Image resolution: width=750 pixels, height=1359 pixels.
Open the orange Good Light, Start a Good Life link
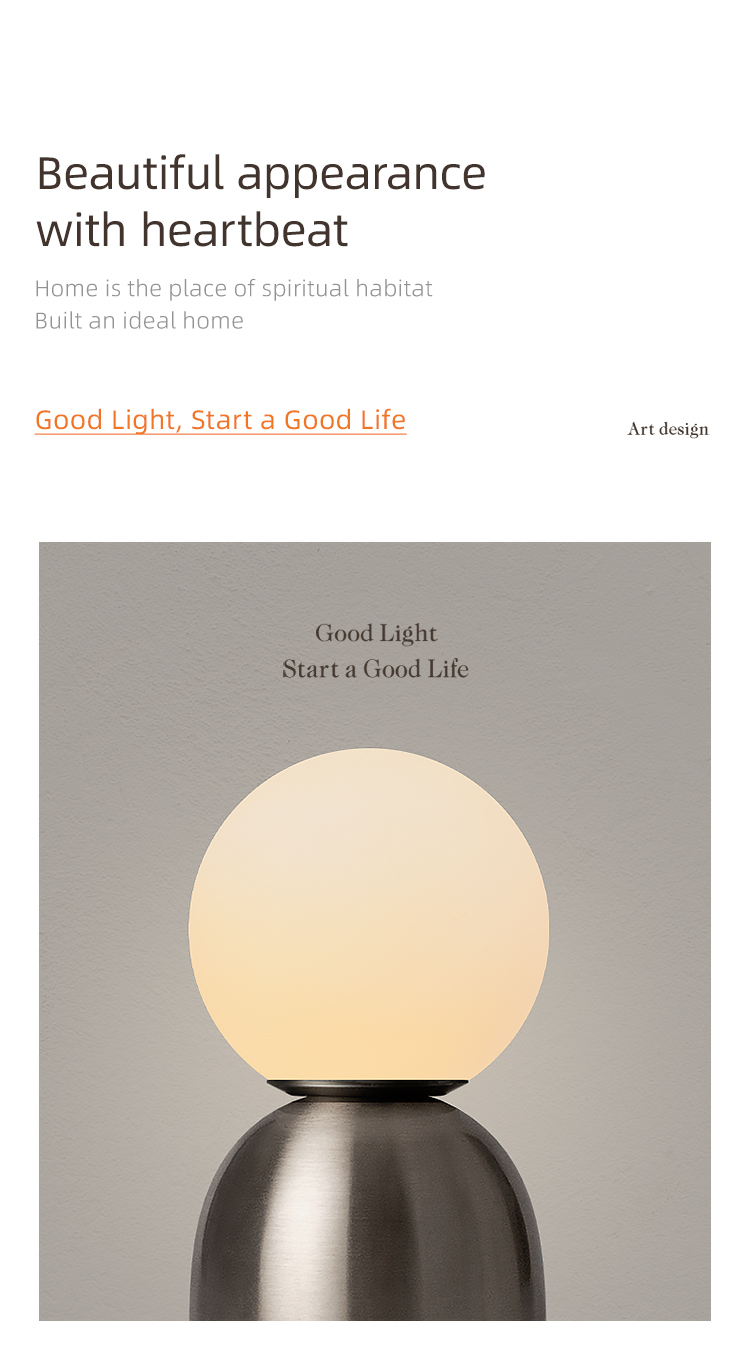tap(220, 420)
